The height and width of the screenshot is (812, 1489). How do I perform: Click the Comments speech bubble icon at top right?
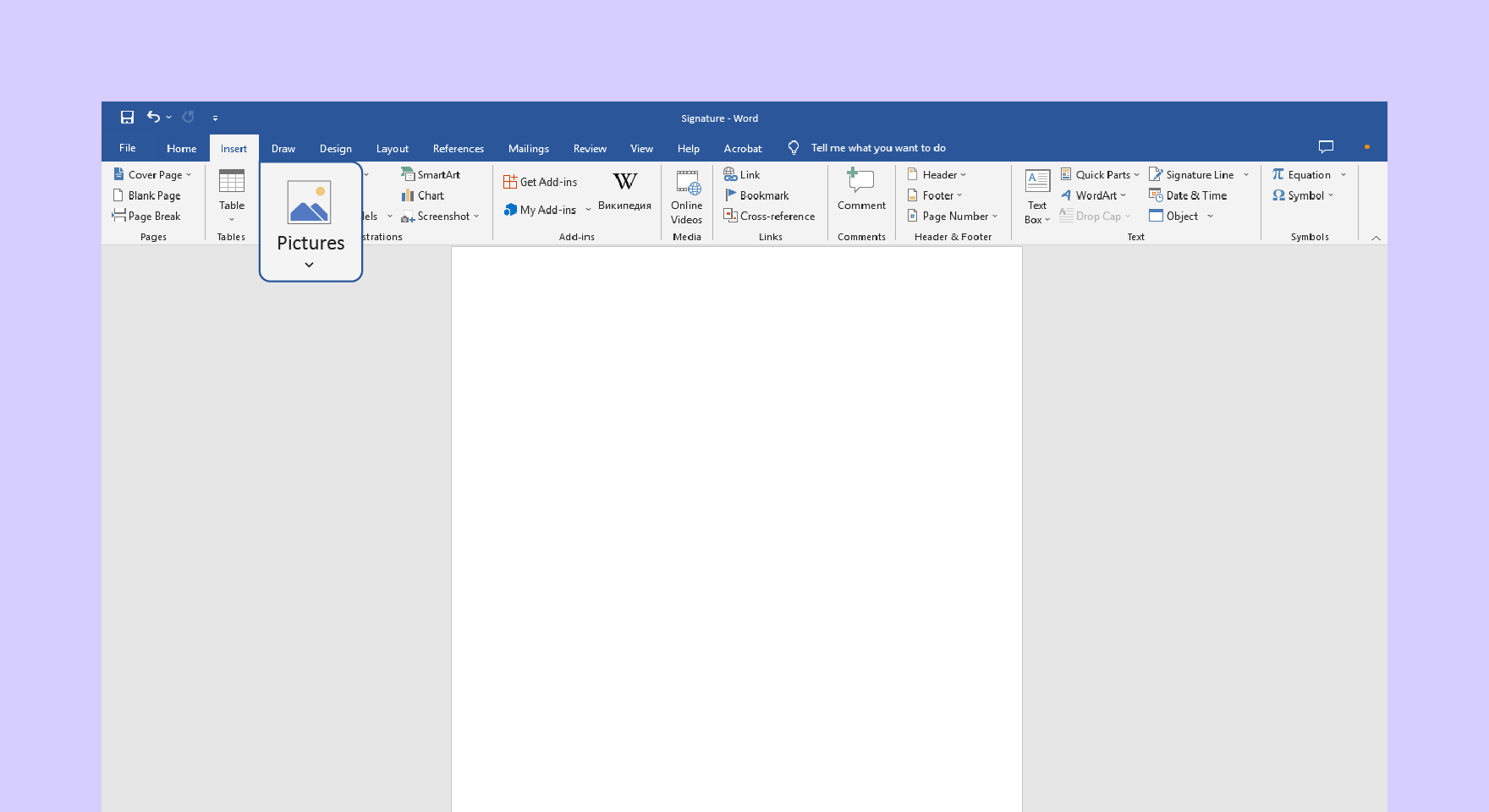[x=1326, y=147]
